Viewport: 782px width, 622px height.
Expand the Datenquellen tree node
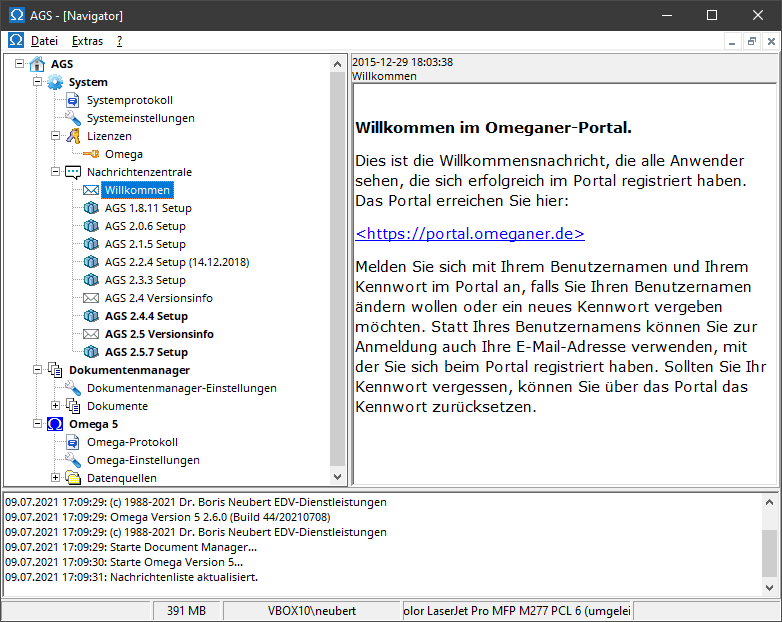coord(57,478)
